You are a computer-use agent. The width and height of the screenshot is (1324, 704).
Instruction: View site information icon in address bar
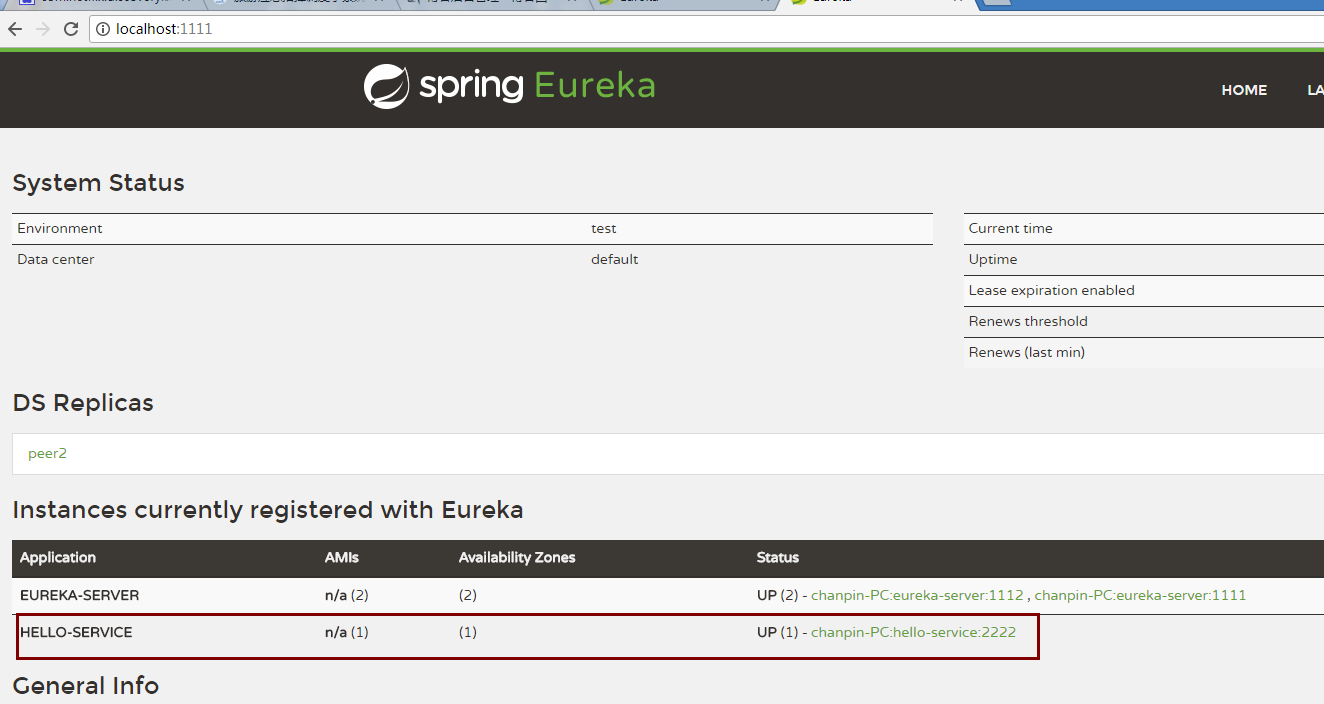pyautogui.click(x=103, y=29)
